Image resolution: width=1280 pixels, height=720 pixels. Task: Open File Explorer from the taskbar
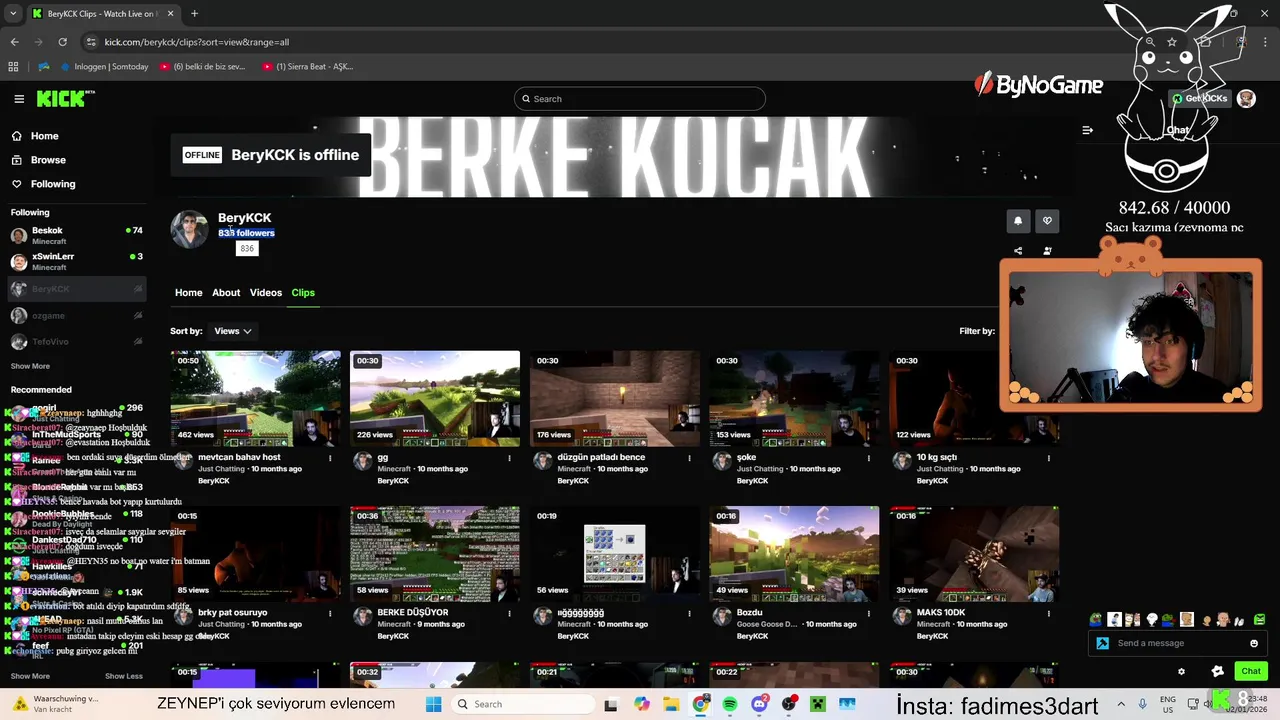[671, 704]
